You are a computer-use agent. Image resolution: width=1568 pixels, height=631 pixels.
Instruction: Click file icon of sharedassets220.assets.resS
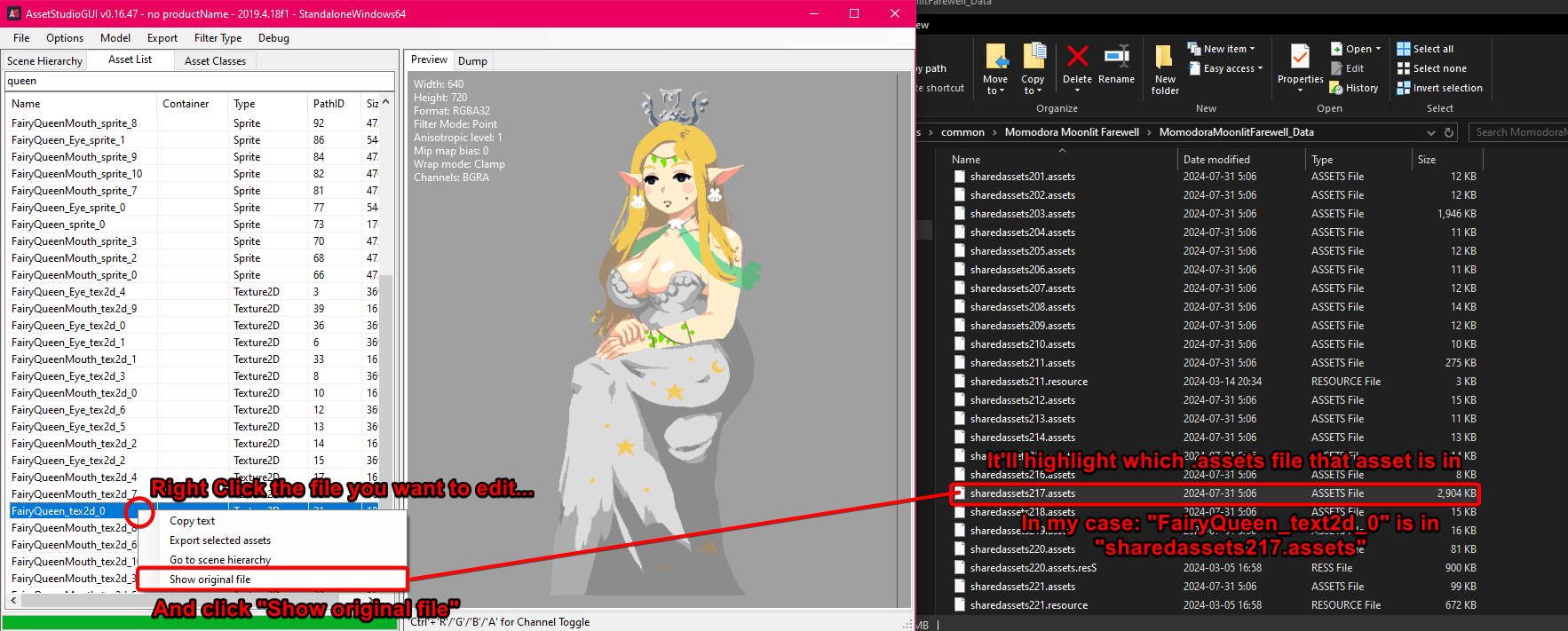960,568
